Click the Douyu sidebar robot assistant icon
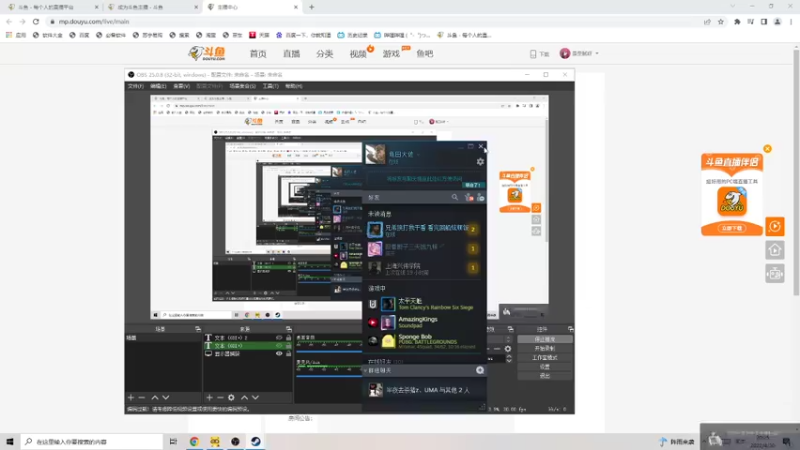 click(774, 274)
